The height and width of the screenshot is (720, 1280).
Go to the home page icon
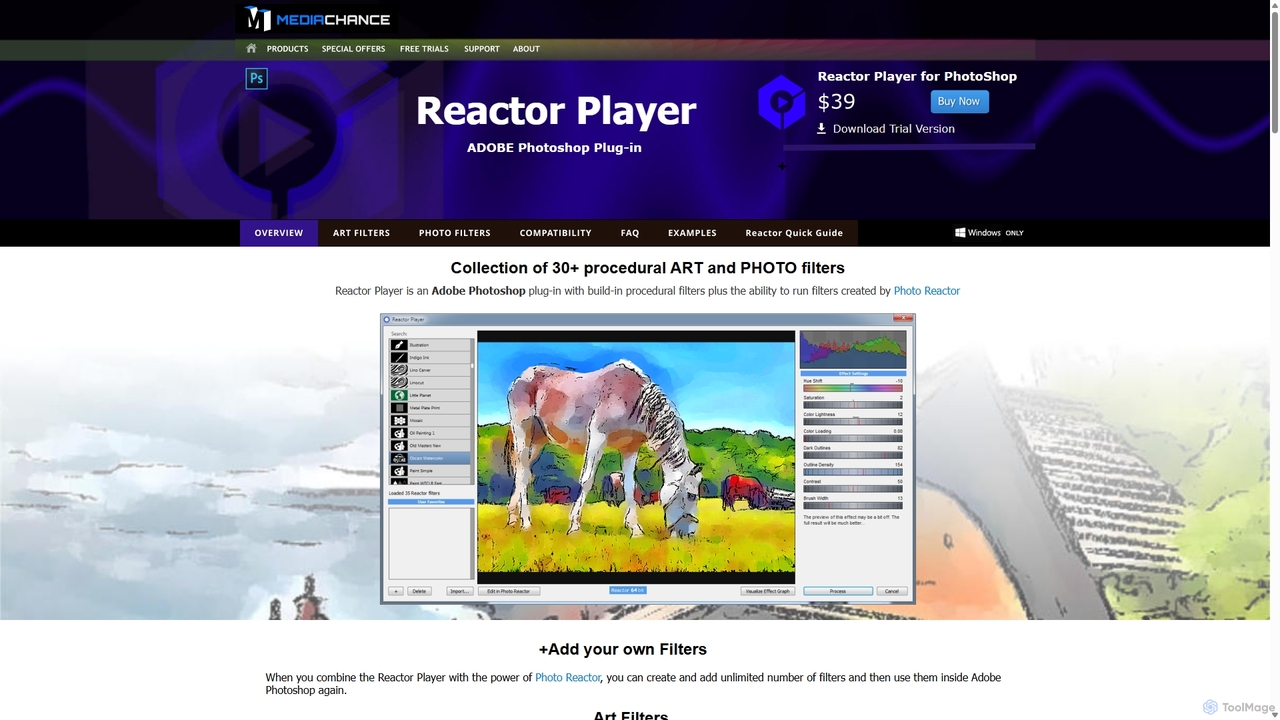tap(251, 48)
